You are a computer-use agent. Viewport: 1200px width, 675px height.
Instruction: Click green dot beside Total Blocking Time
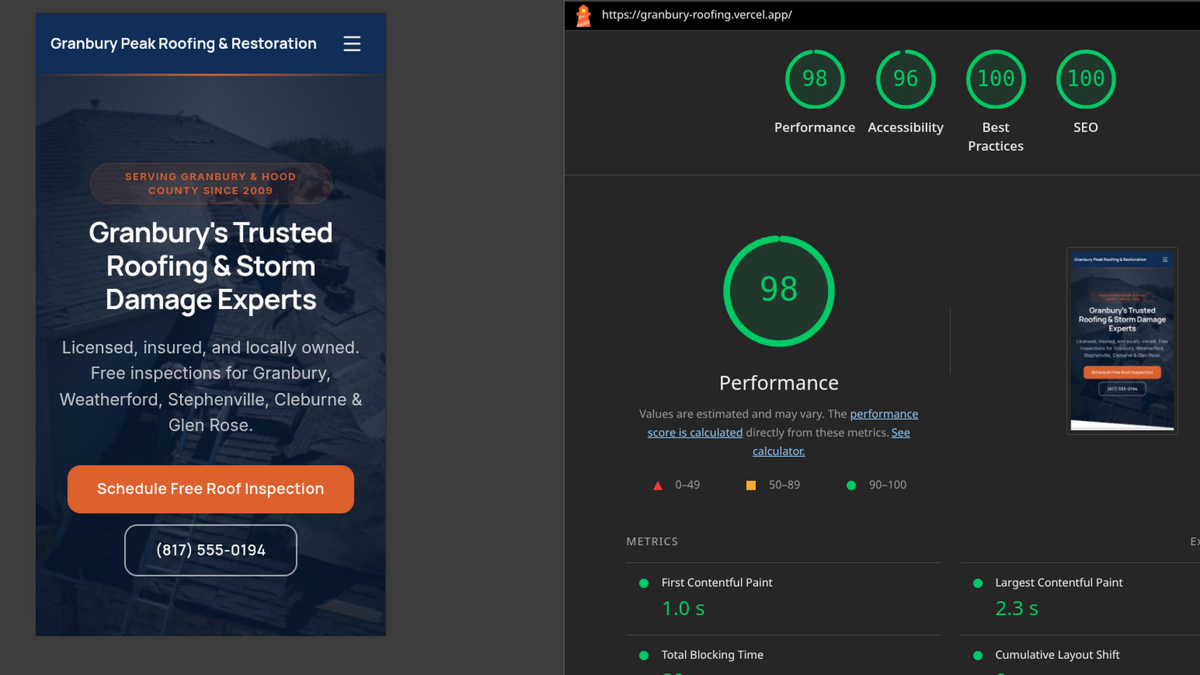(644, 655)
